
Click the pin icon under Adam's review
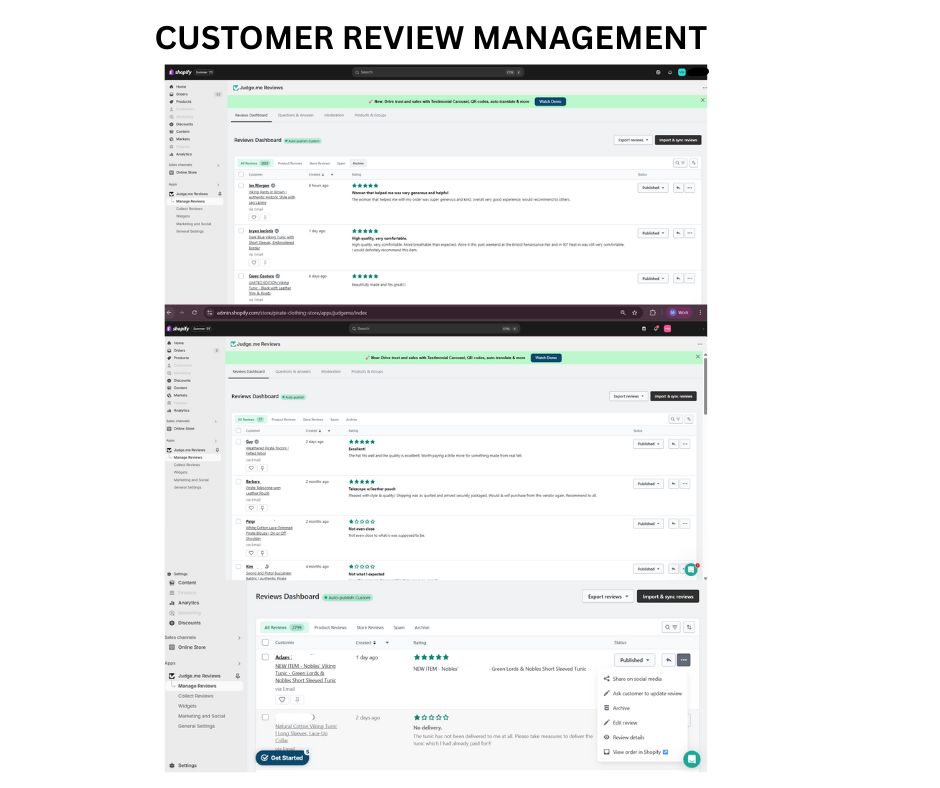click(297, 699)
